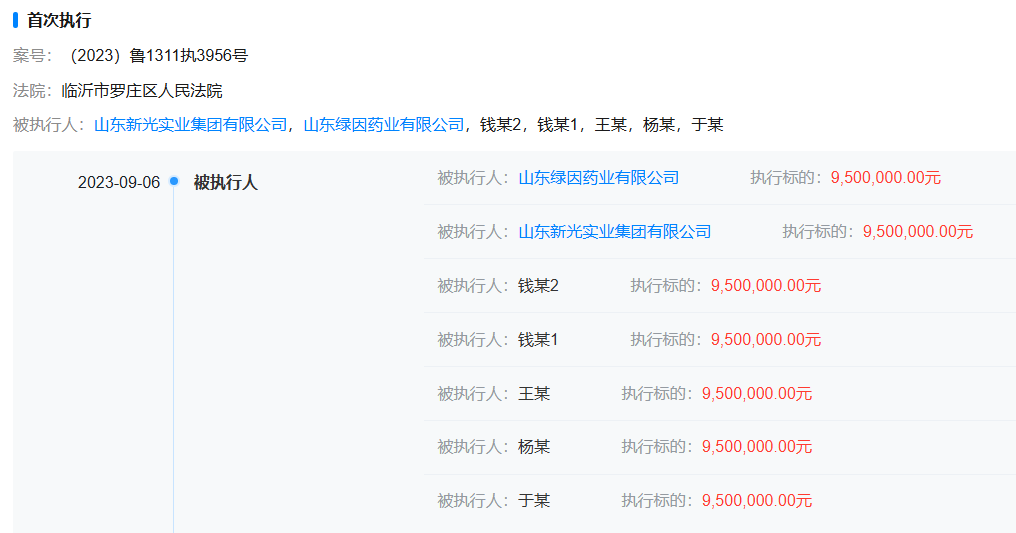Select 钱某1 in the detail list

pyautogui.click(x=538, y=339)
